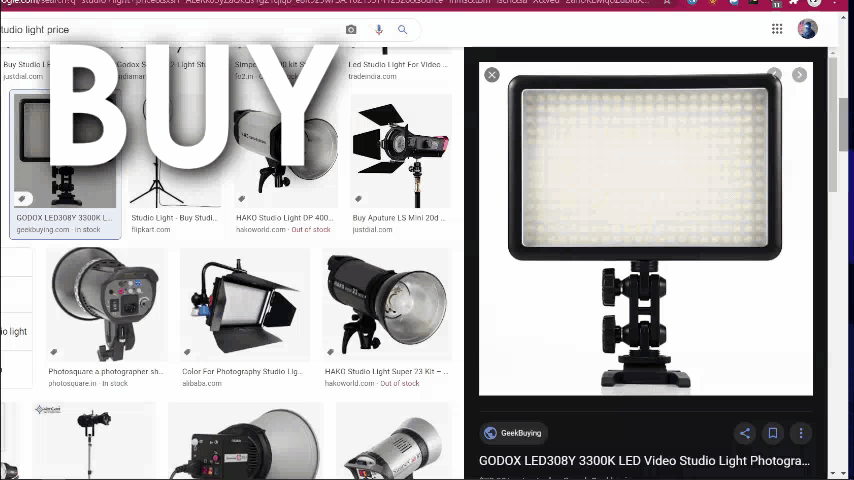Open GODOX LED308Y 3300K title link
This screenshot has width=854, height=480.
point(644,461)
